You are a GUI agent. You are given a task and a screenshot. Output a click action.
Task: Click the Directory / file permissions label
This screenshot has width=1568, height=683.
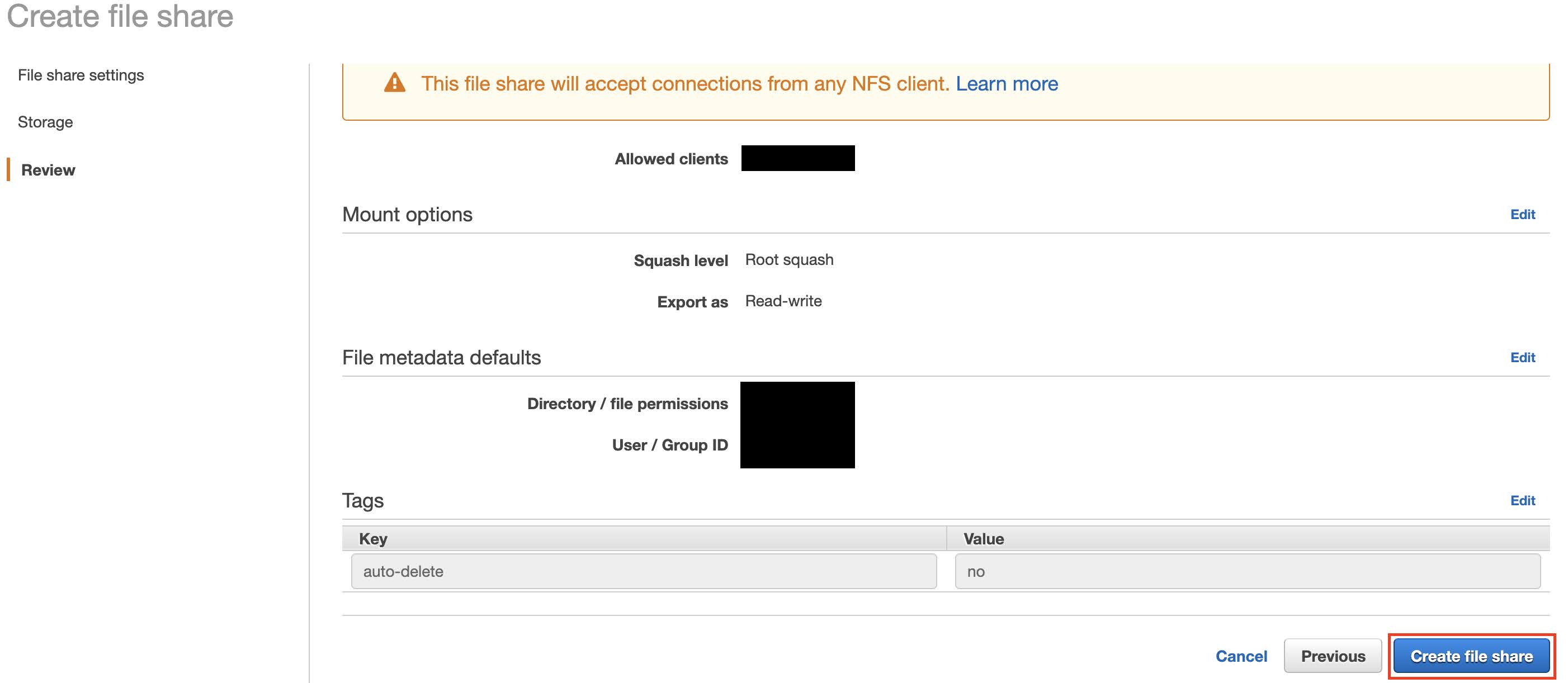coord(627,404)
